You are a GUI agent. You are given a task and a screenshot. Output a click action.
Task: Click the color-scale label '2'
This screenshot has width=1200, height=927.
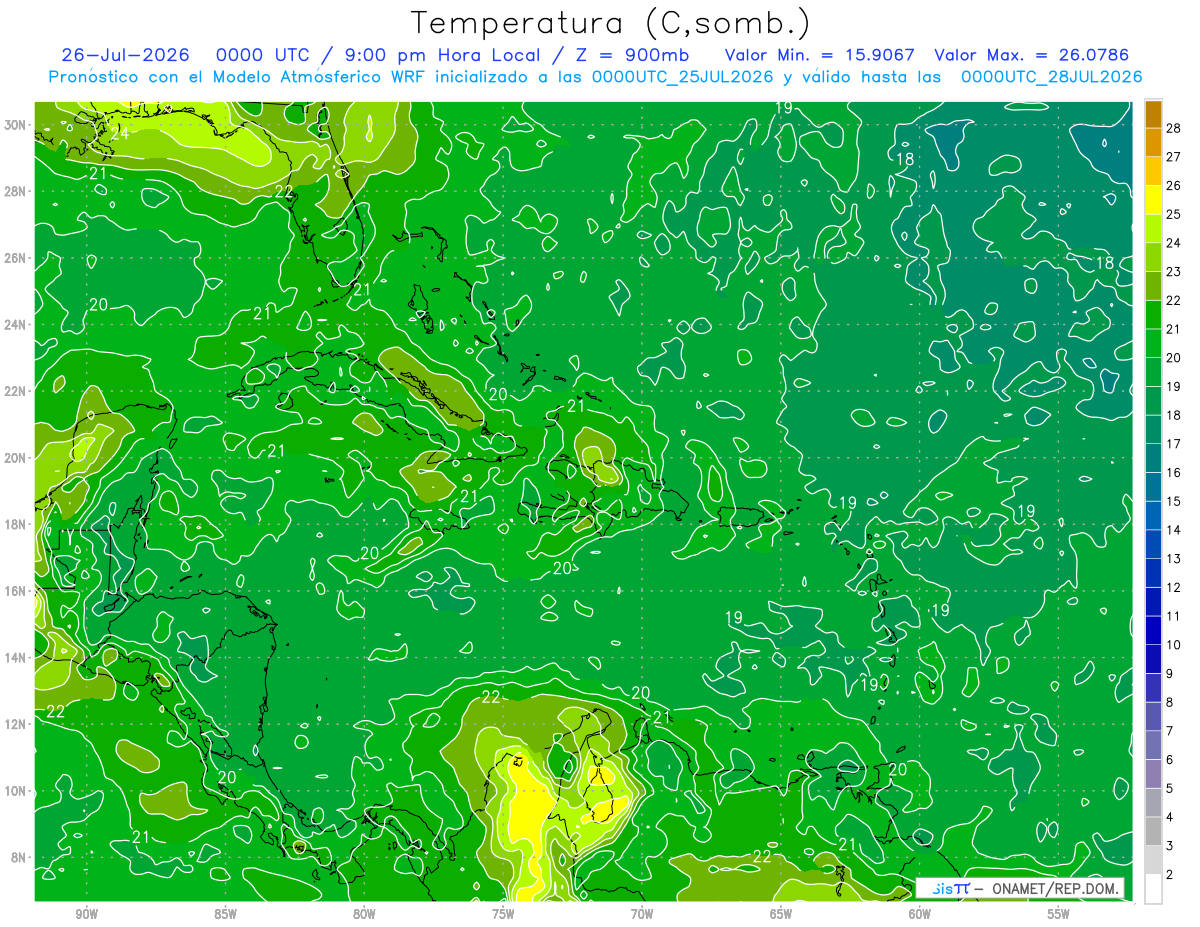click(1170, 875)
